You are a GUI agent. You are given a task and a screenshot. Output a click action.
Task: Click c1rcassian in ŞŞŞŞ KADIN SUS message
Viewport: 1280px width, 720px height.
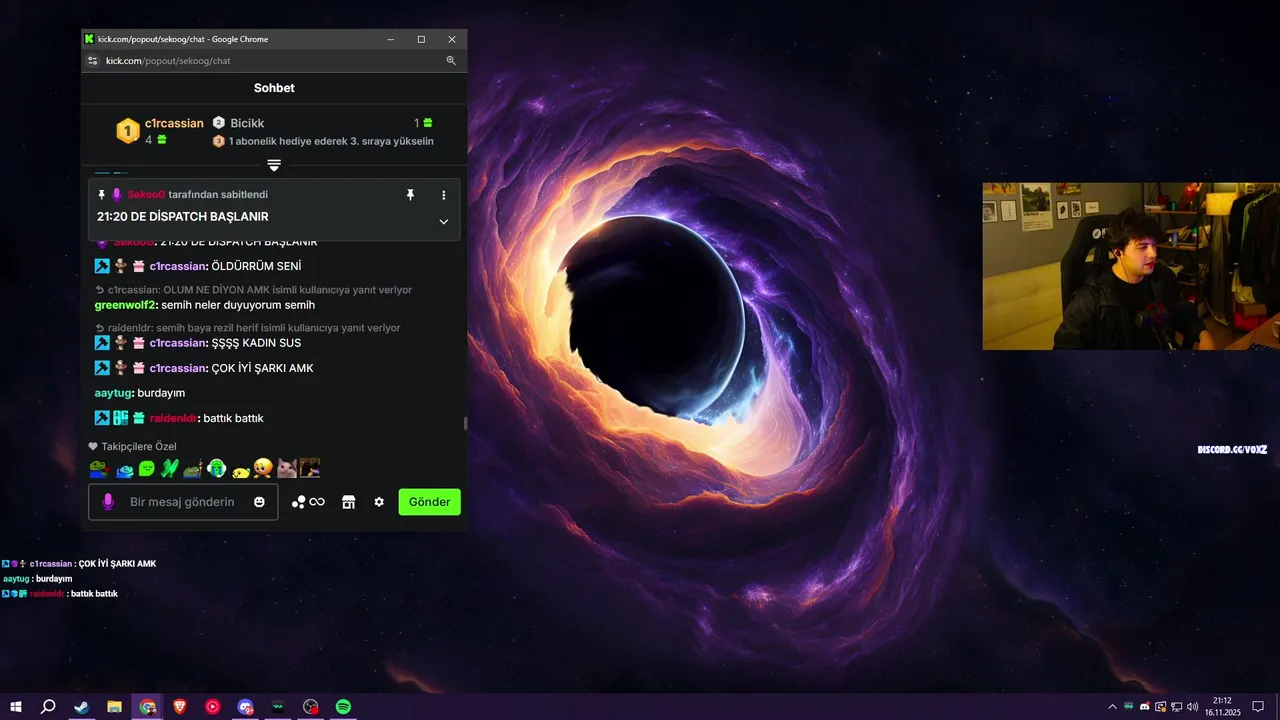178,343
